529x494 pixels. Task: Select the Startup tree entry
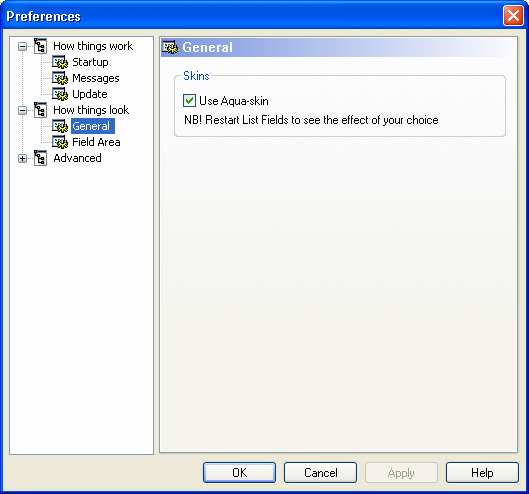[x=90, y=62]
